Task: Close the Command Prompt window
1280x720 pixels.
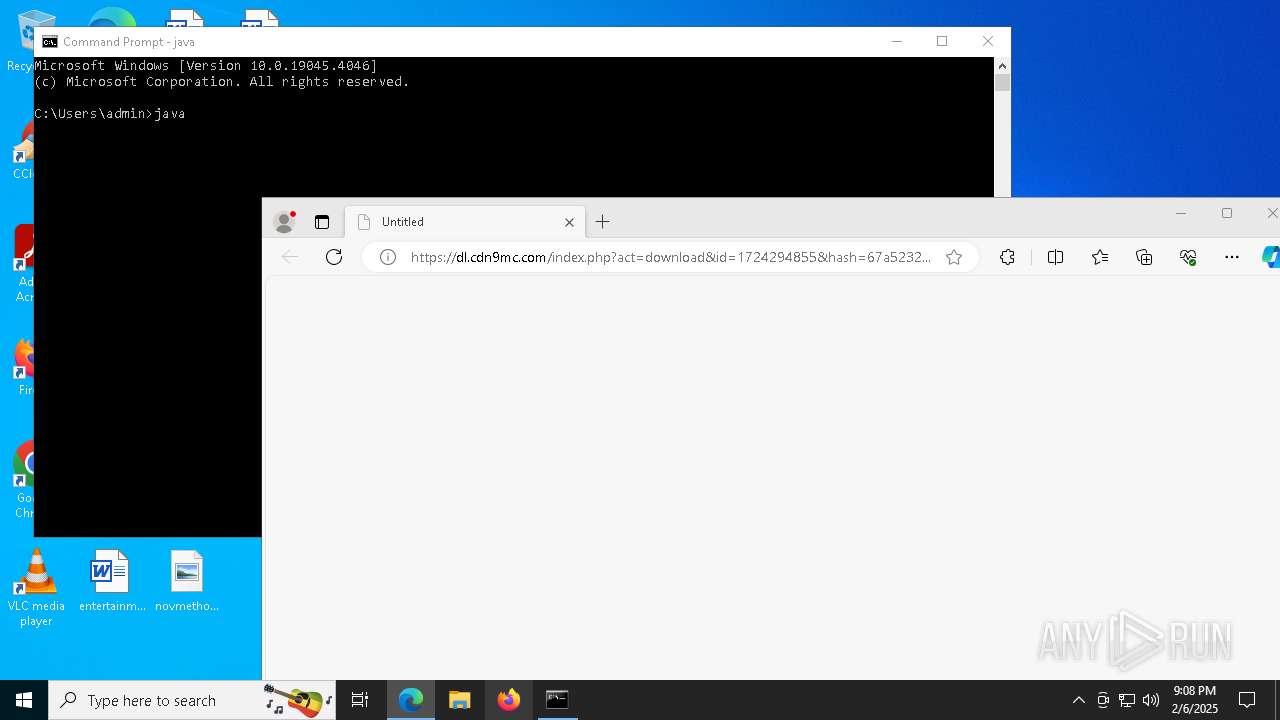Action: point(988,41)
